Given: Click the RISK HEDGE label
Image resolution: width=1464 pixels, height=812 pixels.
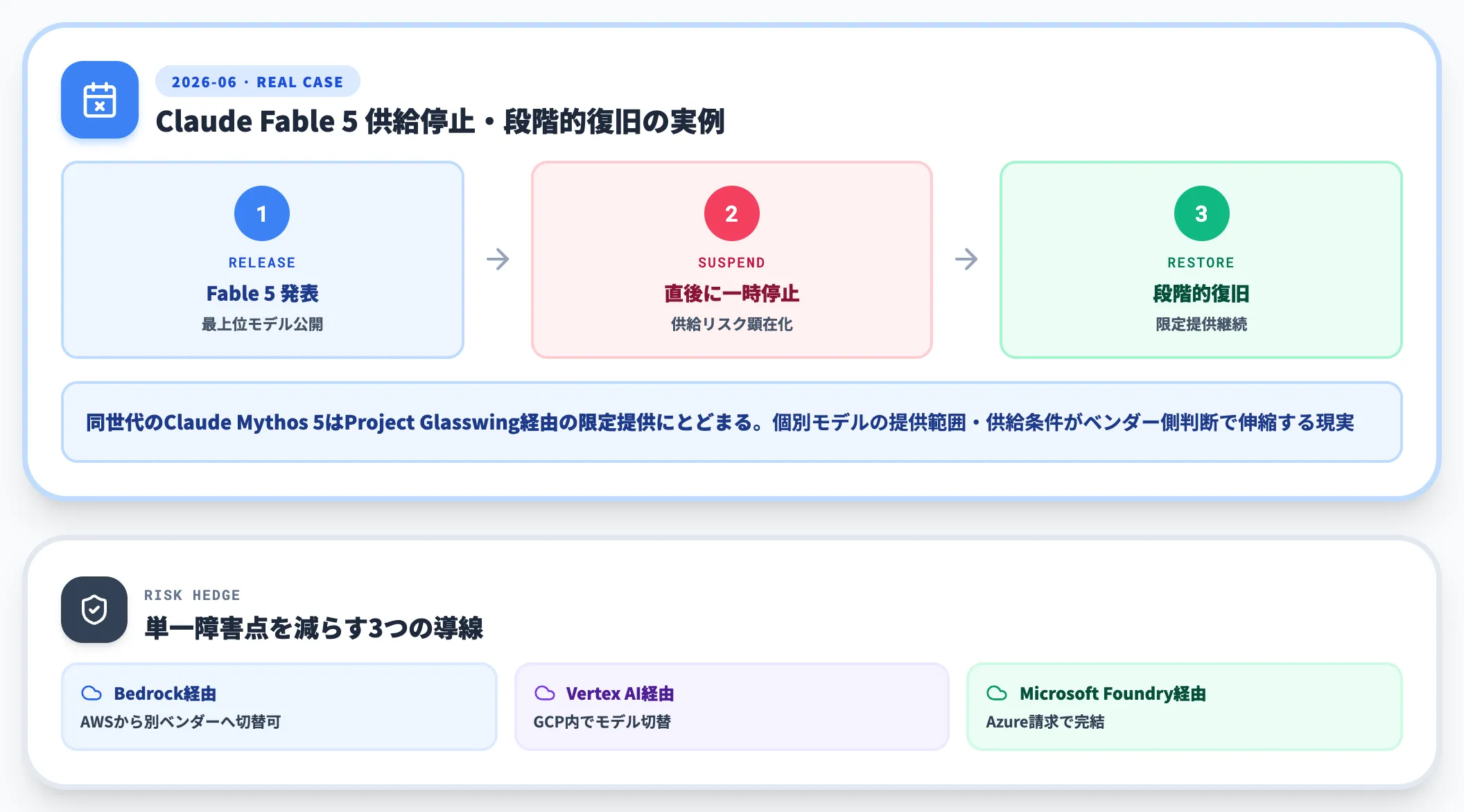Looking at the screenshot, I should click(x=192, y=595).
